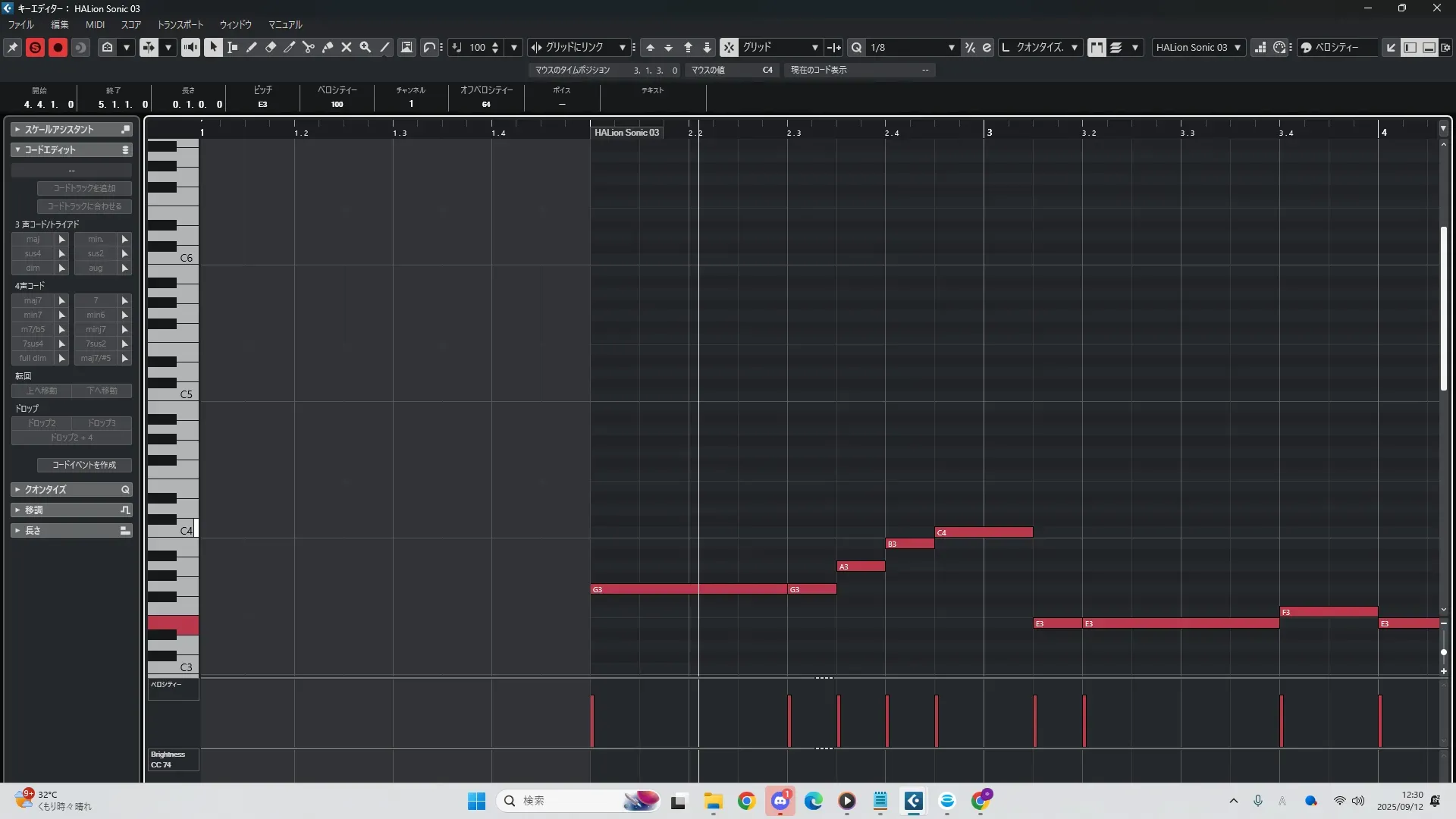This screenshot has width=1456, height=819.
Task: Select the Zoom magnifier tool
Action: pyautogui.click(x=366, y=47)
